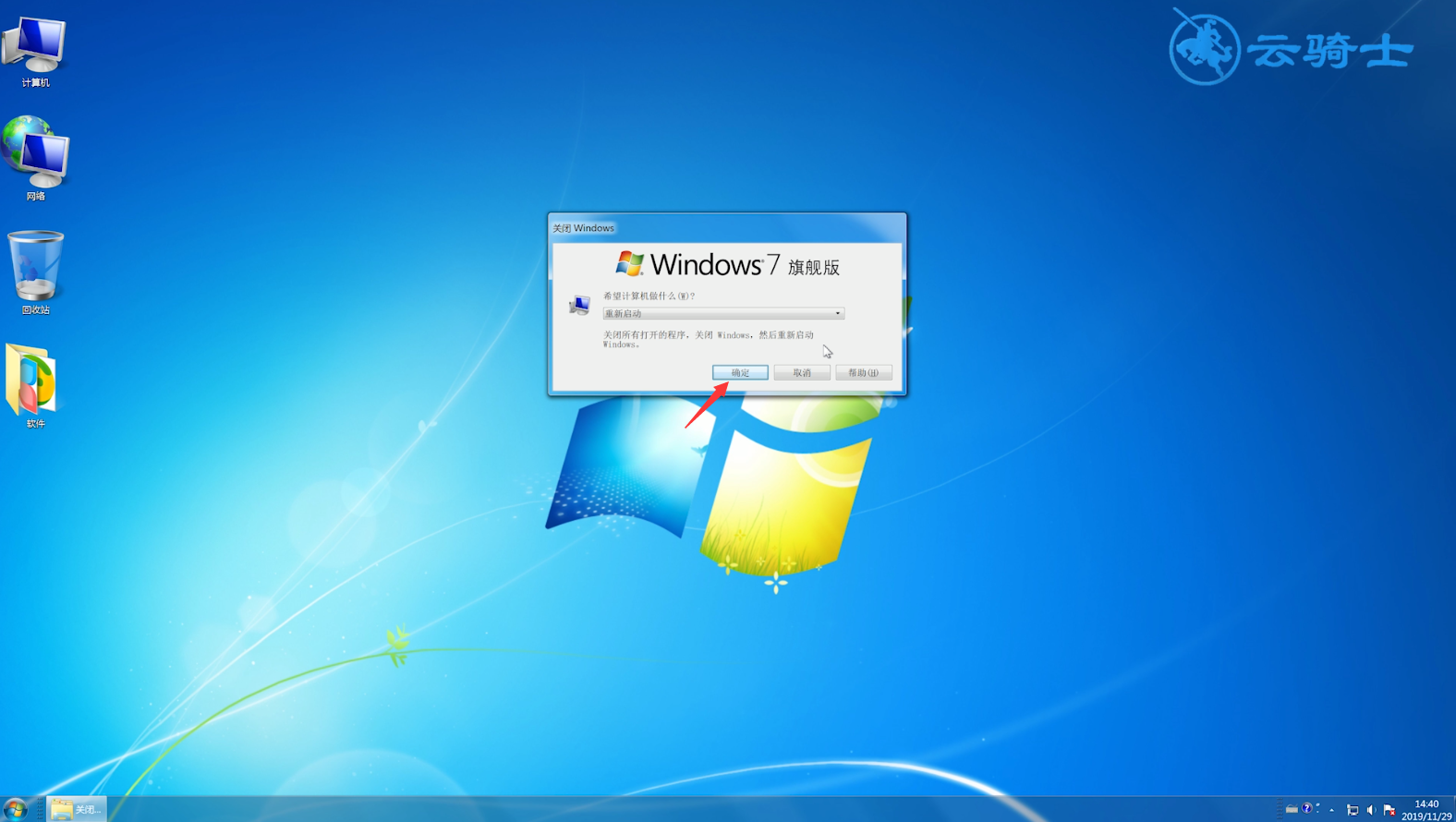
Task: Select the 软件 folder on desktop
Action: (x=33, y=385)
